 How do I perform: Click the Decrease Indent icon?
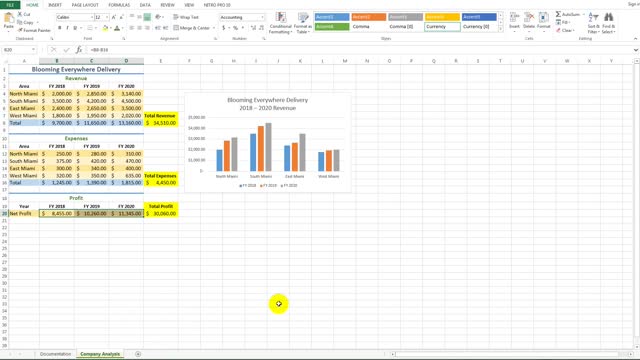[158, 28]
